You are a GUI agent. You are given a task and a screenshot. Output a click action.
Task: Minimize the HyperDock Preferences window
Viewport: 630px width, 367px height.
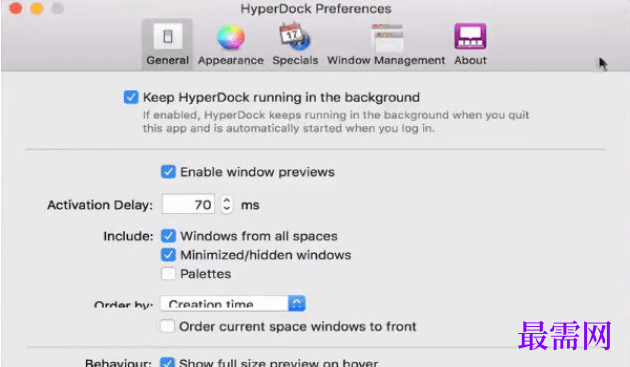[37, 8]
